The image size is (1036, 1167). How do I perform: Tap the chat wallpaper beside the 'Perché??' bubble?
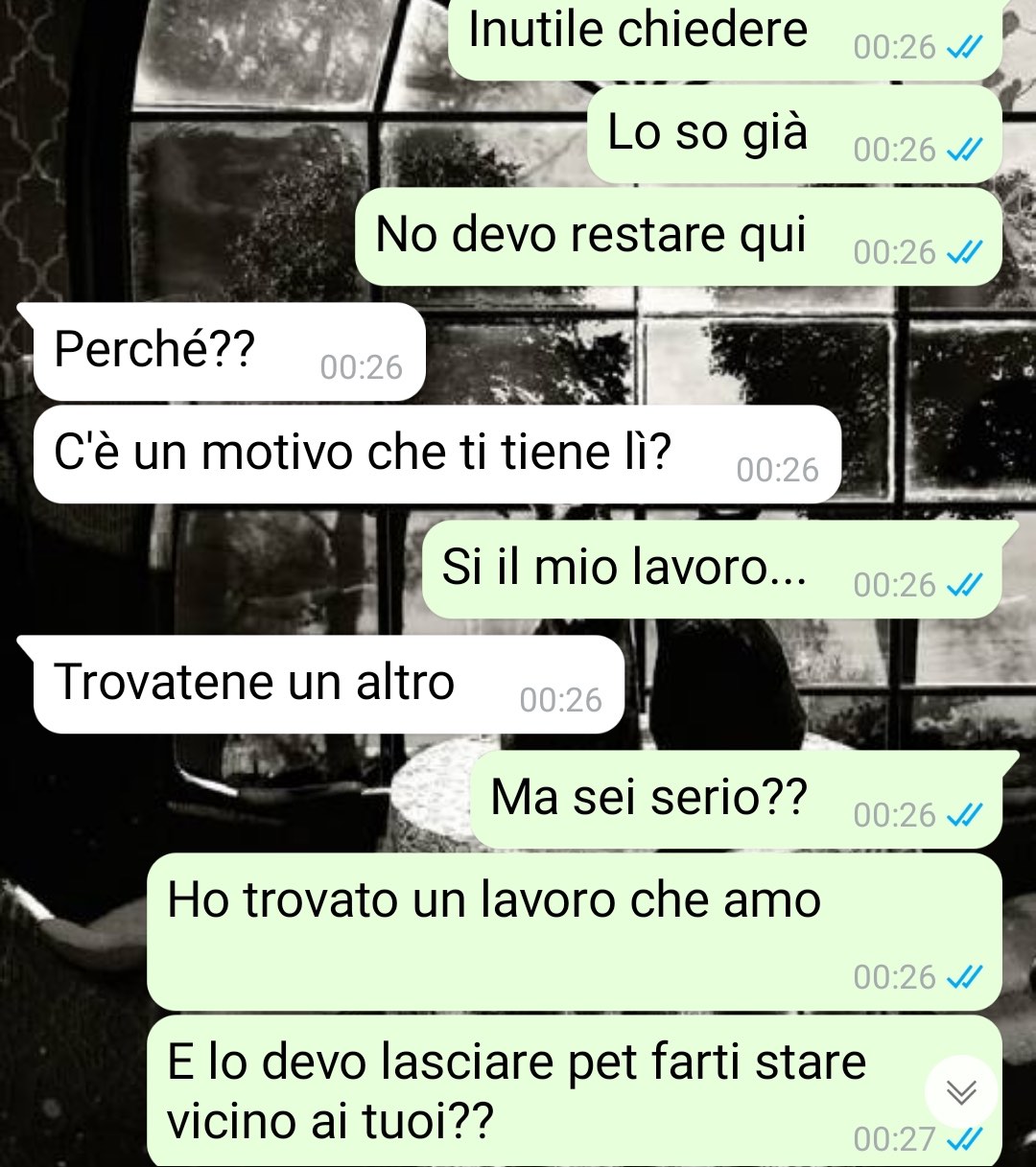[x=729, y=351]
